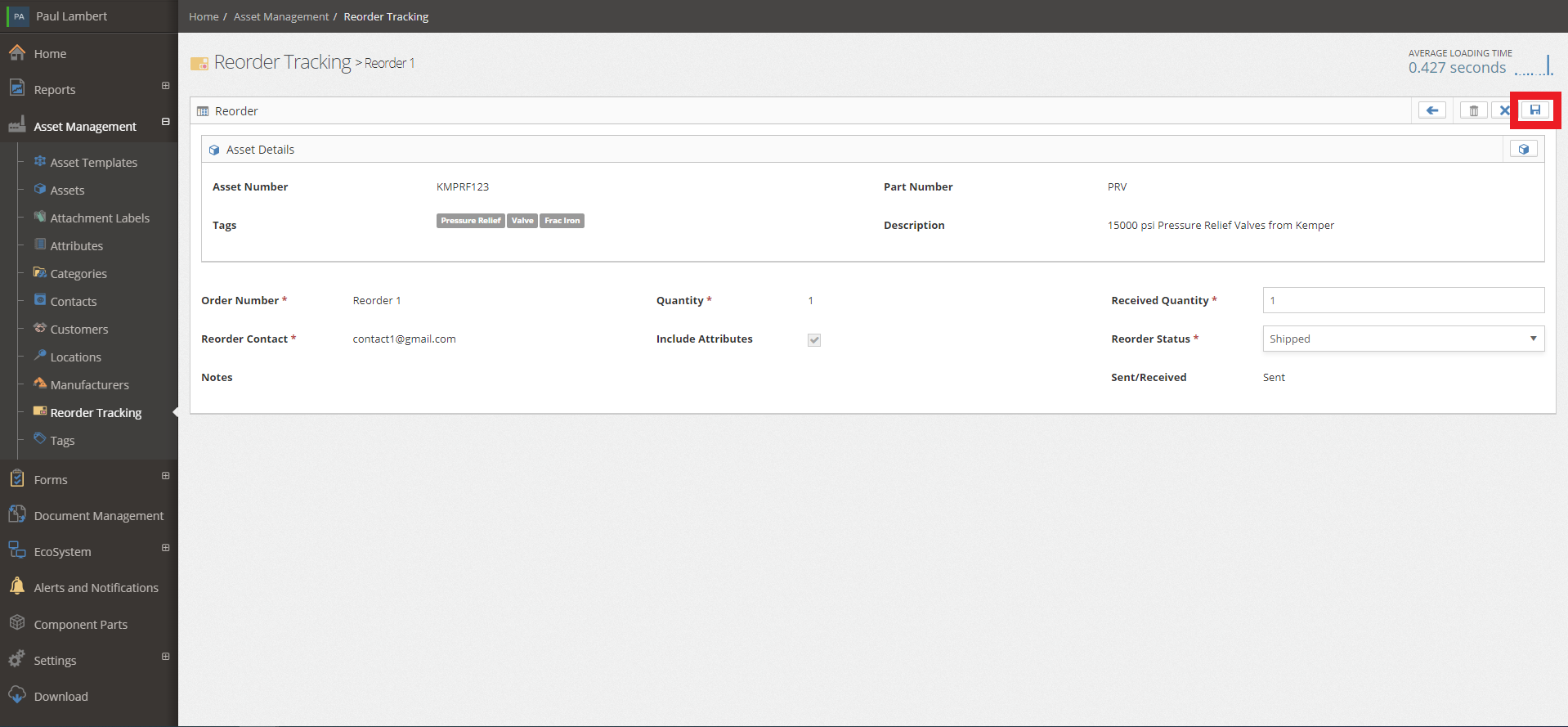This screenshot has width=1568, height=727.
Task: Click the Paul Lambert user name
Action: click(x=71, y=16)
